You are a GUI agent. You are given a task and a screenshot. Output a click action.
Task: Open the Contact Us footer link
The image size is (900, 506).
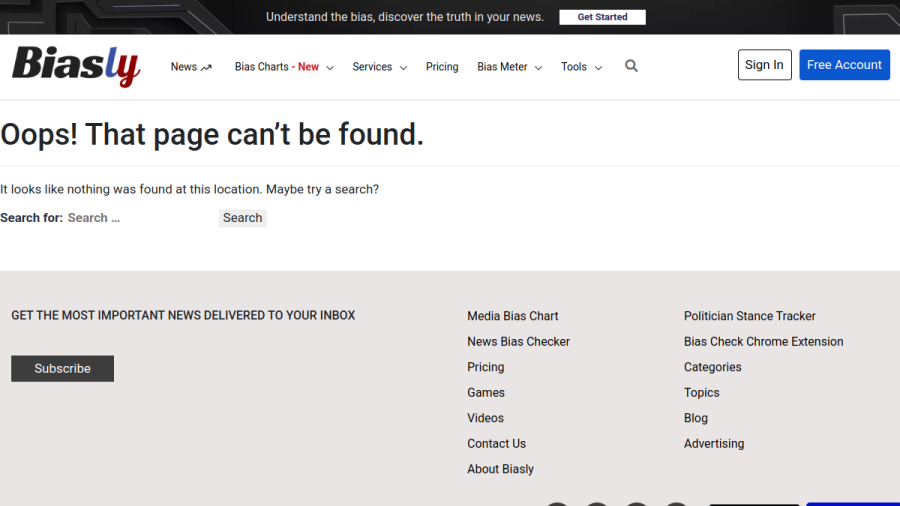coord(496,443)
